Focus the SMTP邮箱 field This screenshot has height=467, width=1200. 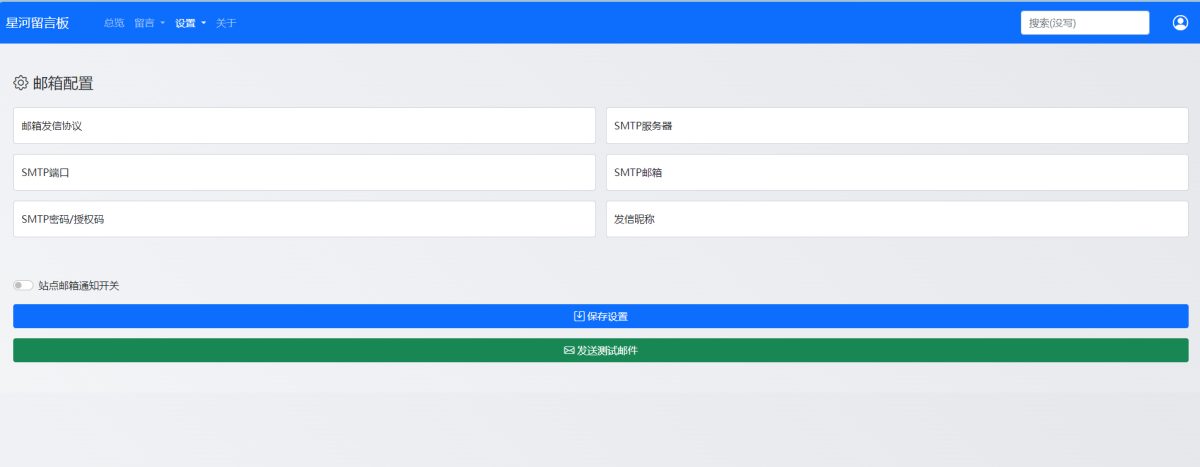click(897, 172)
